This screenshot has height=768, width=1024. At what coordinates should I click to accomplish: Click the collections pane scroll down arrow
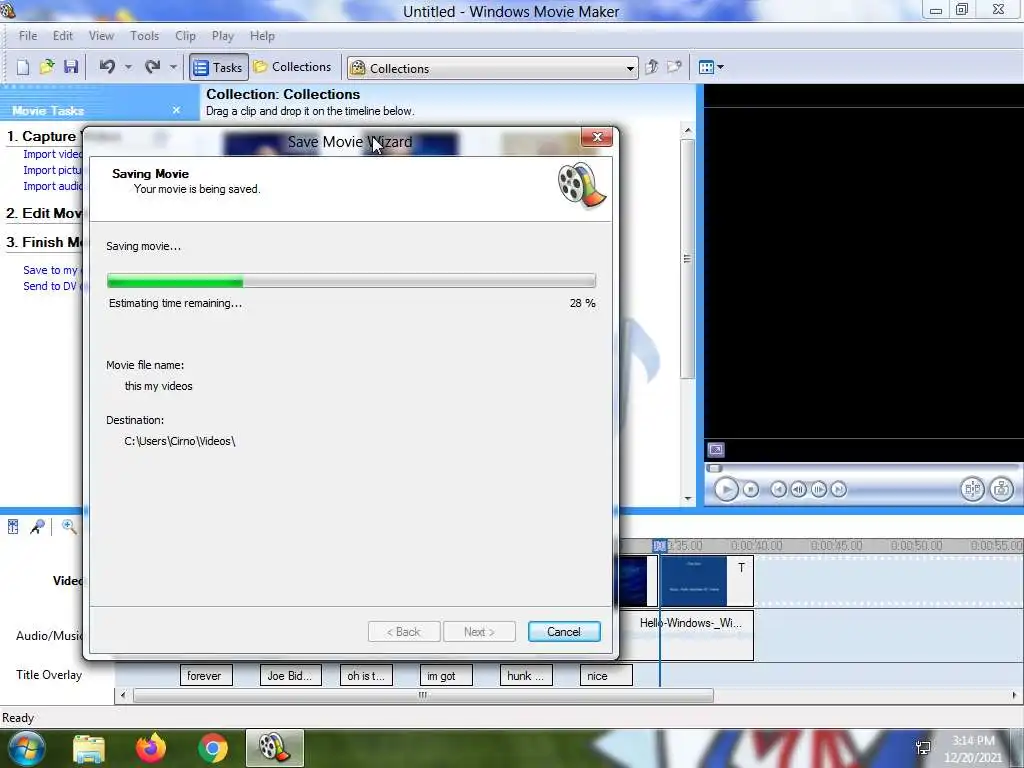[x=688, y=498]
